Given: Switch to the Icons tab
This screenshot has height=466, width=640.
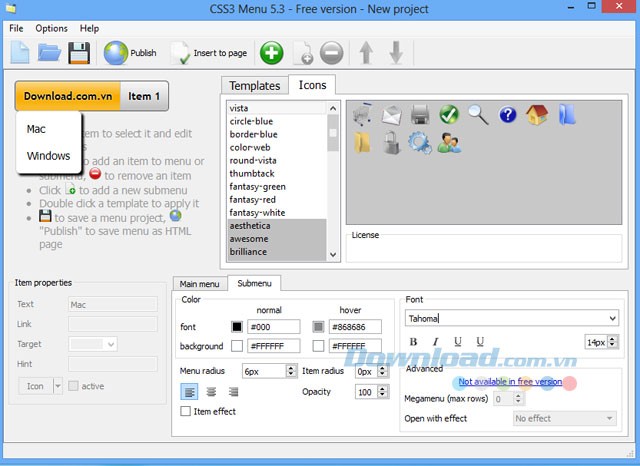Looking at the screenshot, I should click(x=312, y=85).
